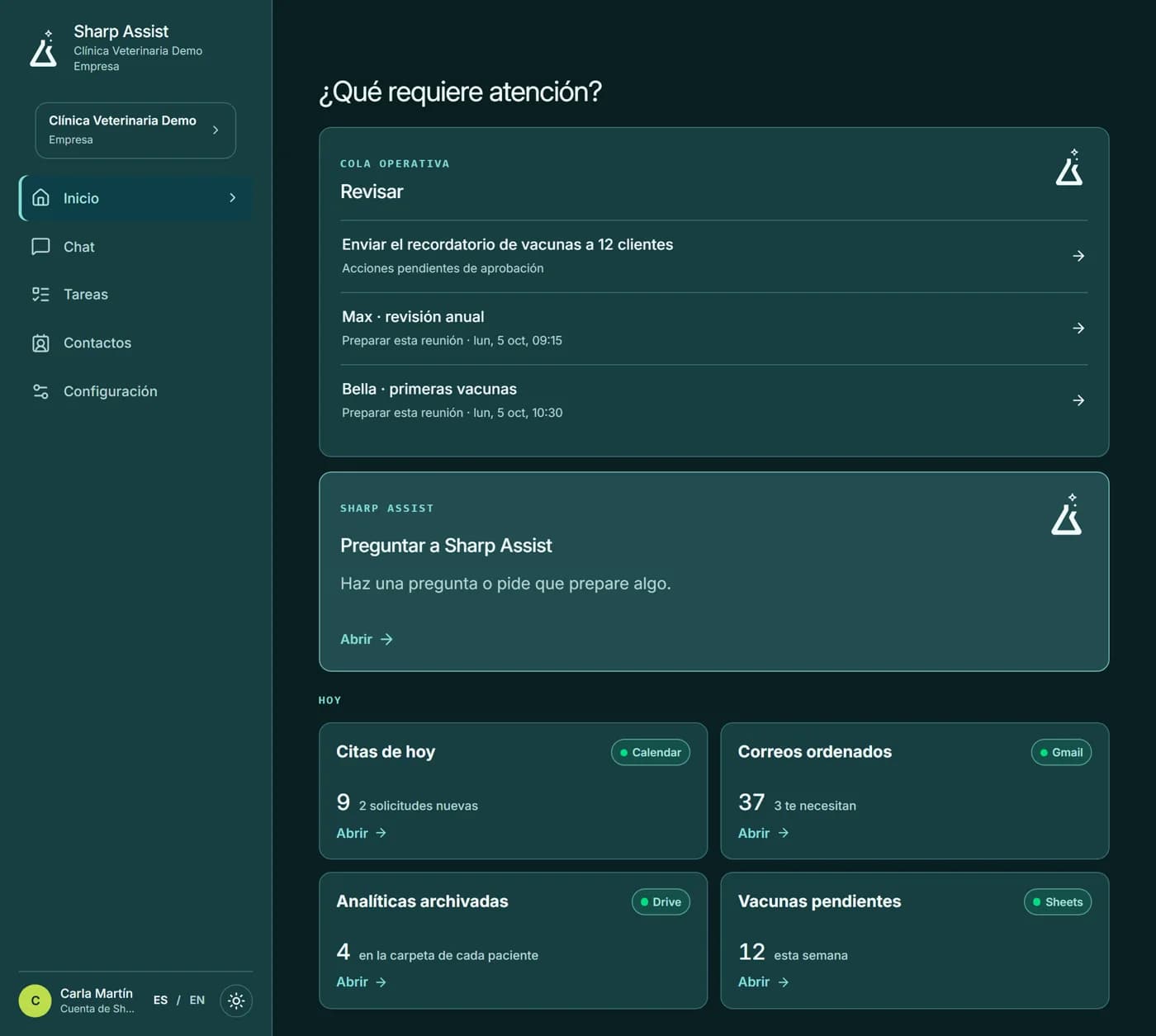Click the 'Carla Martín' account name

pyautogui.click(x=97, y=993)
